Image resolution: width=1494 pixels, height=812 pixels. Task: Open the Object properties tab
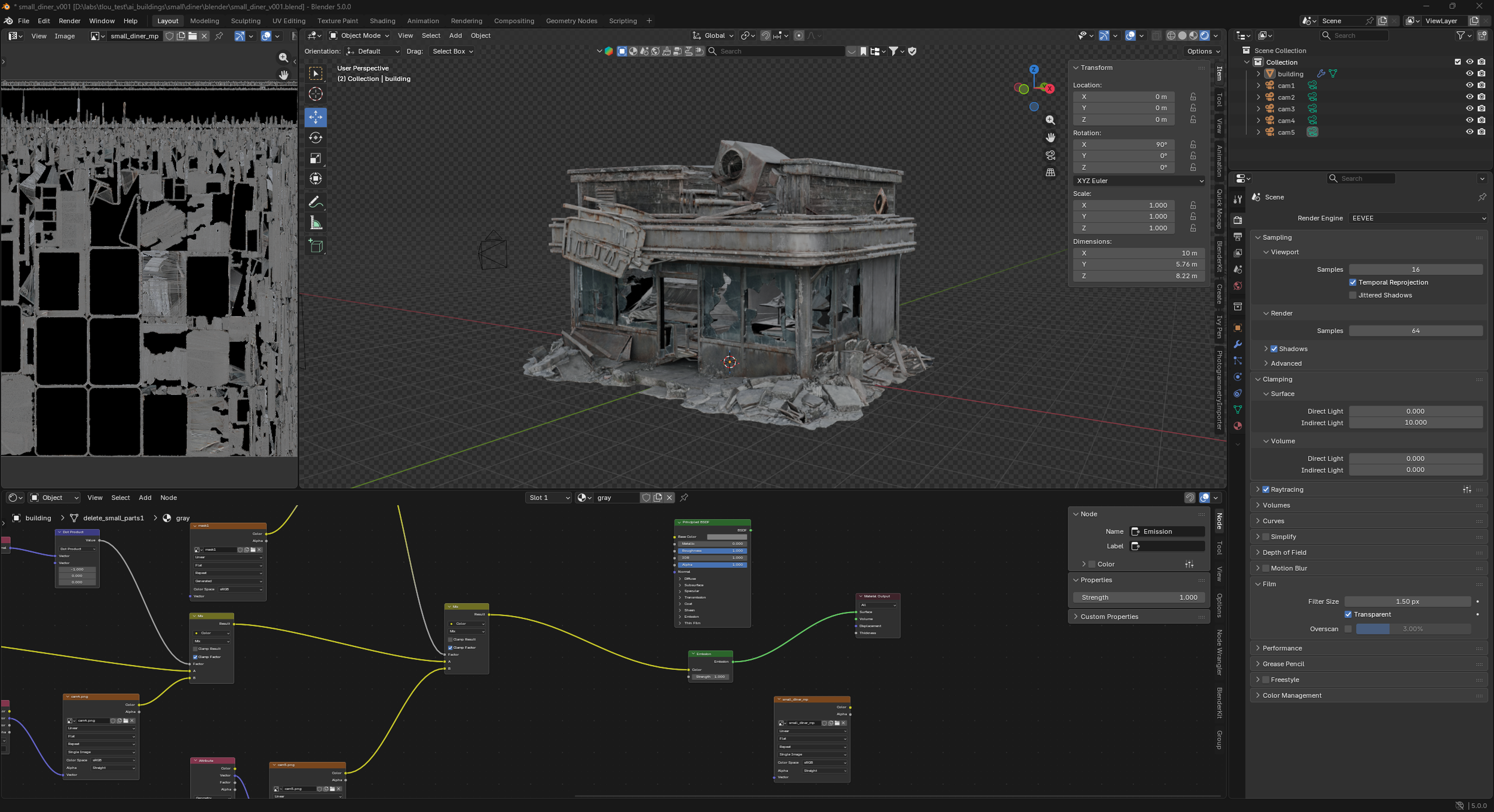coord(1238,328)
